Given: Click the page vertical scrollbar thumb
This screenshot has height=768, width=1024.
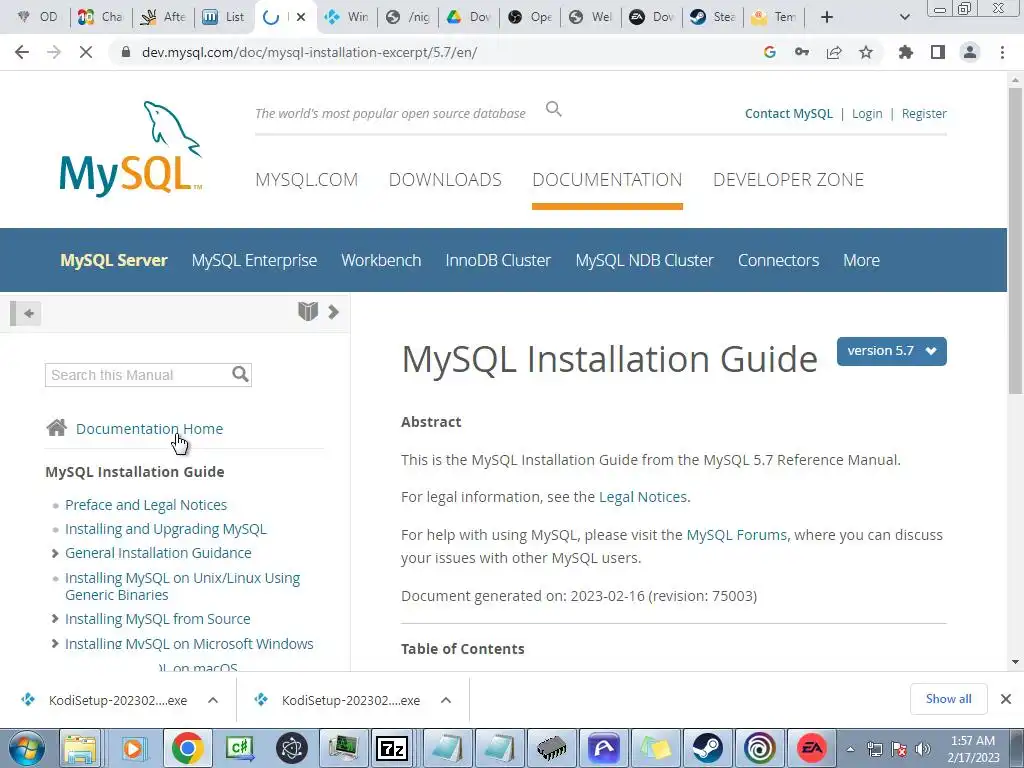Looking at the screenshot, I should (x=1015, y=240).
